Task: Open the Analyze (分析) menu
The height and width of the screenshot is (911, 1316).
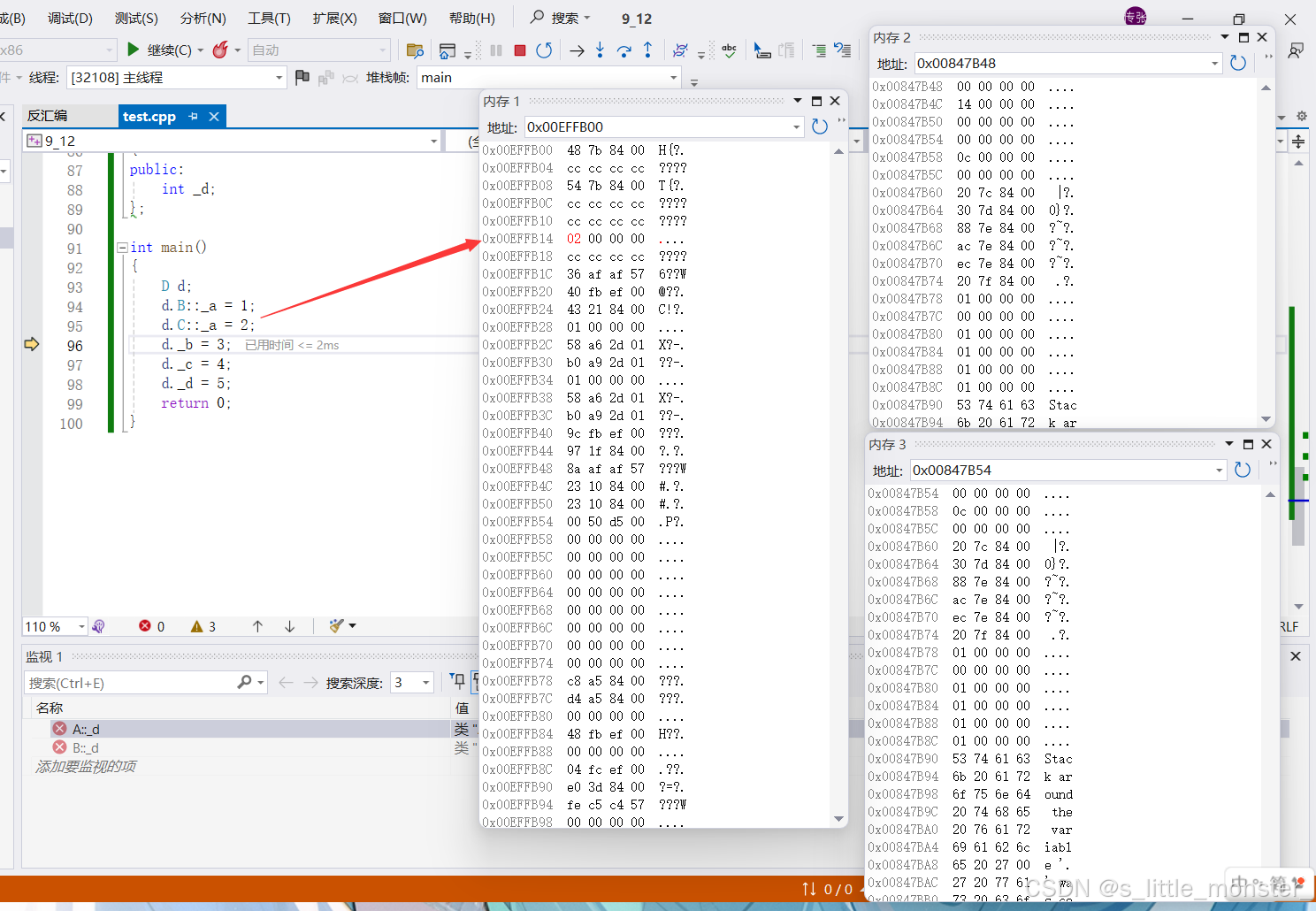Action: tap(203, 18)
